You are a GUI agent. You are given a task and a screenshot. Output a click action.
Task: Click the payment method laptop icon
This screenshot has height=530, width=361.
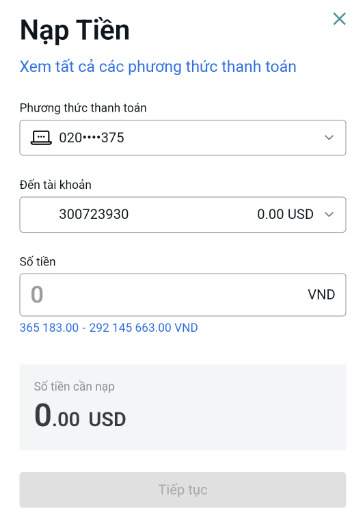[x=41, y=138]
